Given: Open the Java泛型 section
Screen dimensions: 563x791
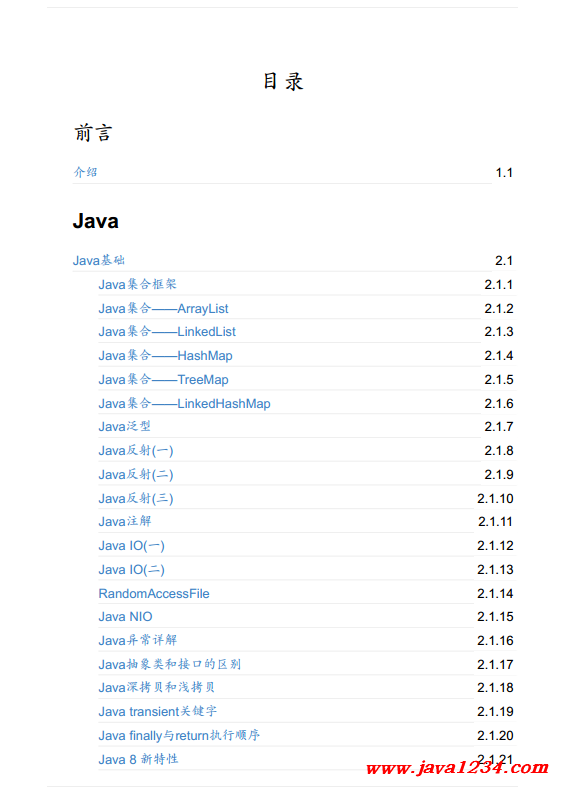Looking at the screenshot, I should 125,426.
